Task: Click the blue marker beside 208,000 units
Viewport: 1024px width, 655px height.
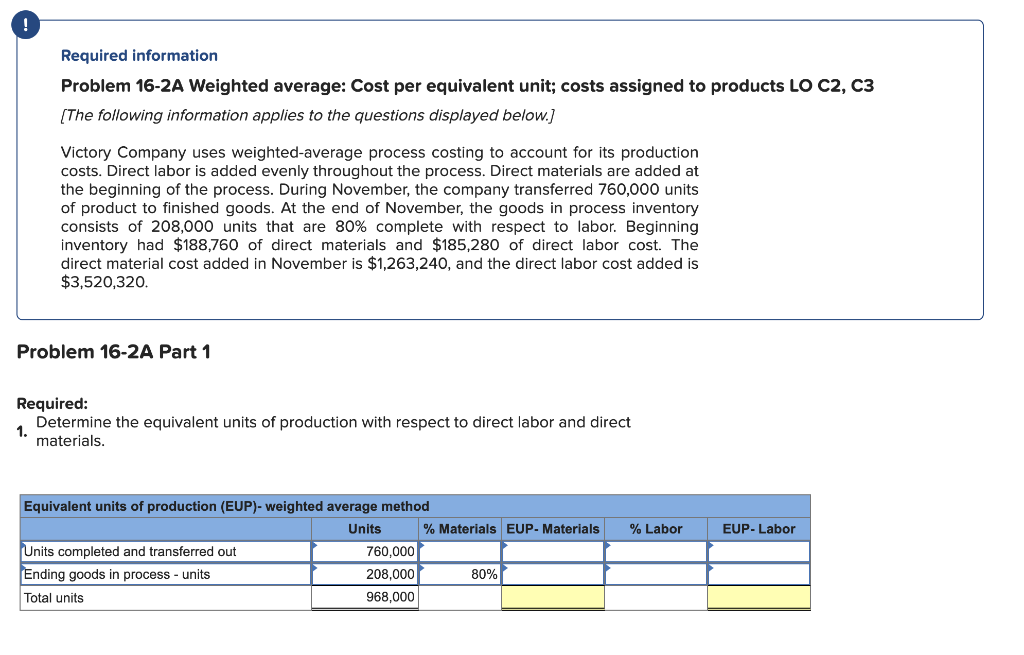Action: (316, 569)
